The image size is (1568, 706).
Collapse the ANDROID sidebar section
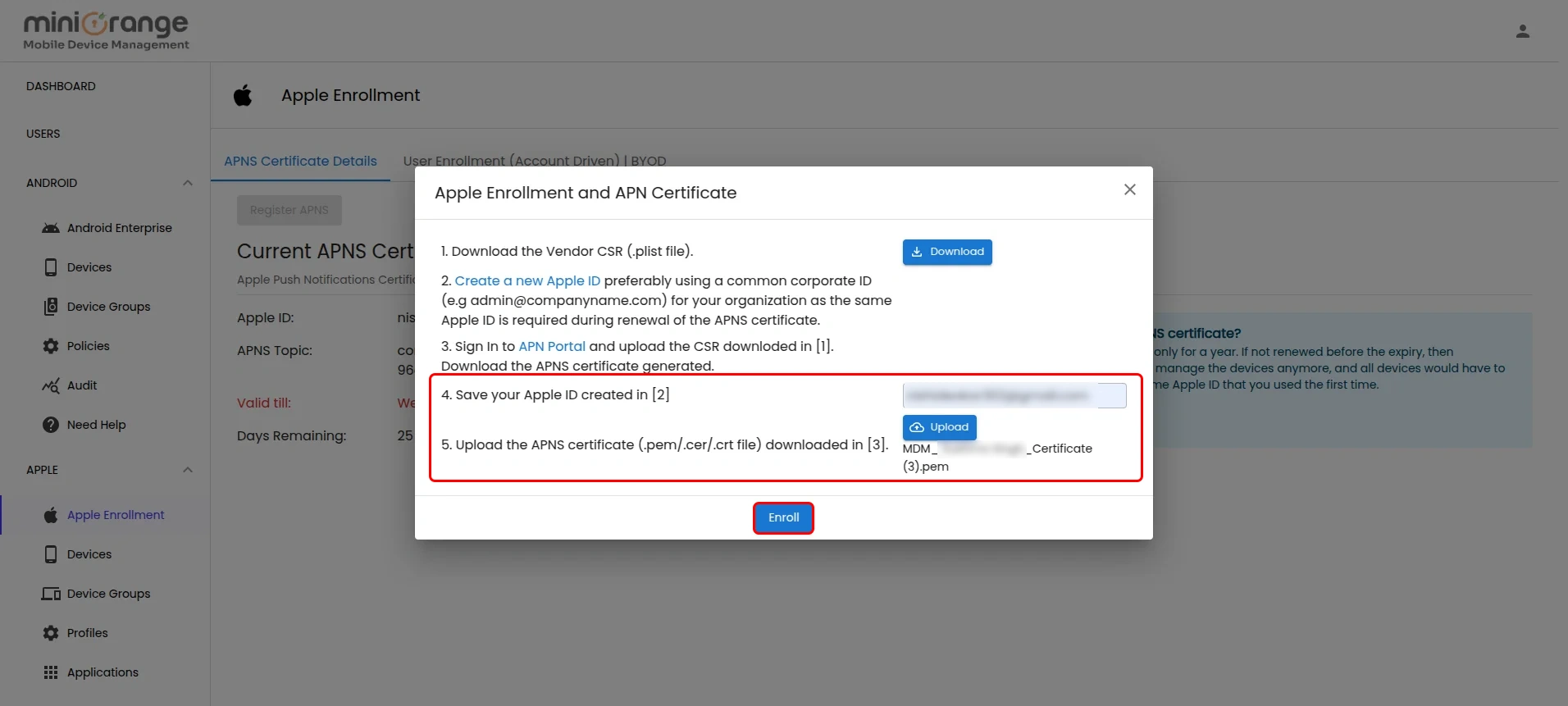click(187, 183)
